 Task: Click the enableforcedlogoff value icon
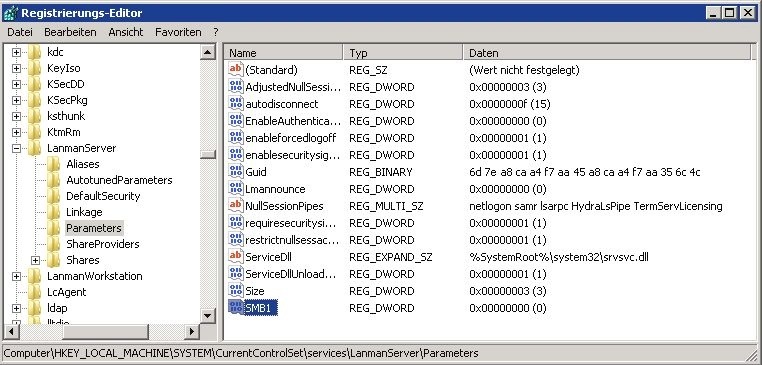pos(236,138)
